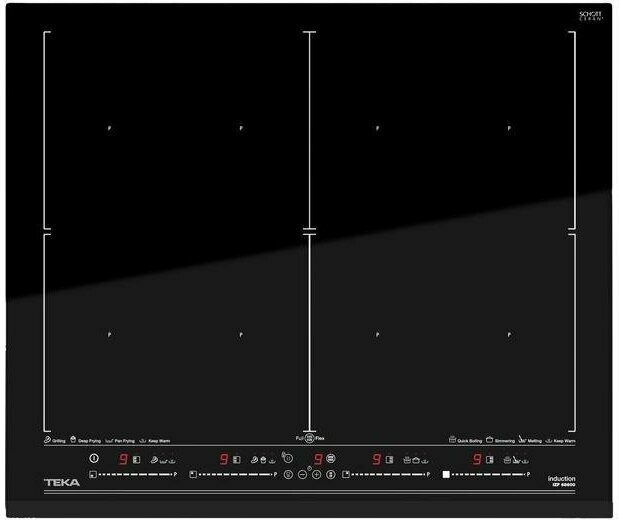Select the Simmering function icon
This screenshot has height=520, width=619.
(x=489, y=440)
